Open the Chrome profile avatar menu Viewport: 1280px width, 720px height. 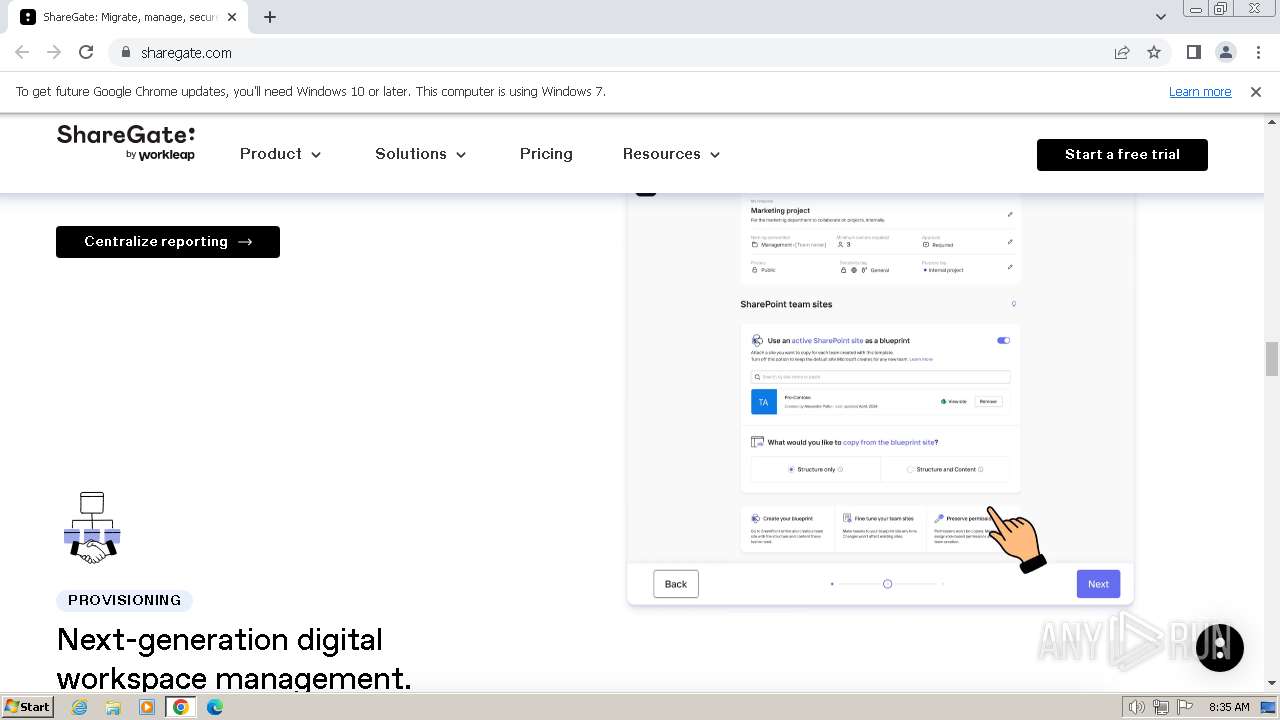point(1226,52)
